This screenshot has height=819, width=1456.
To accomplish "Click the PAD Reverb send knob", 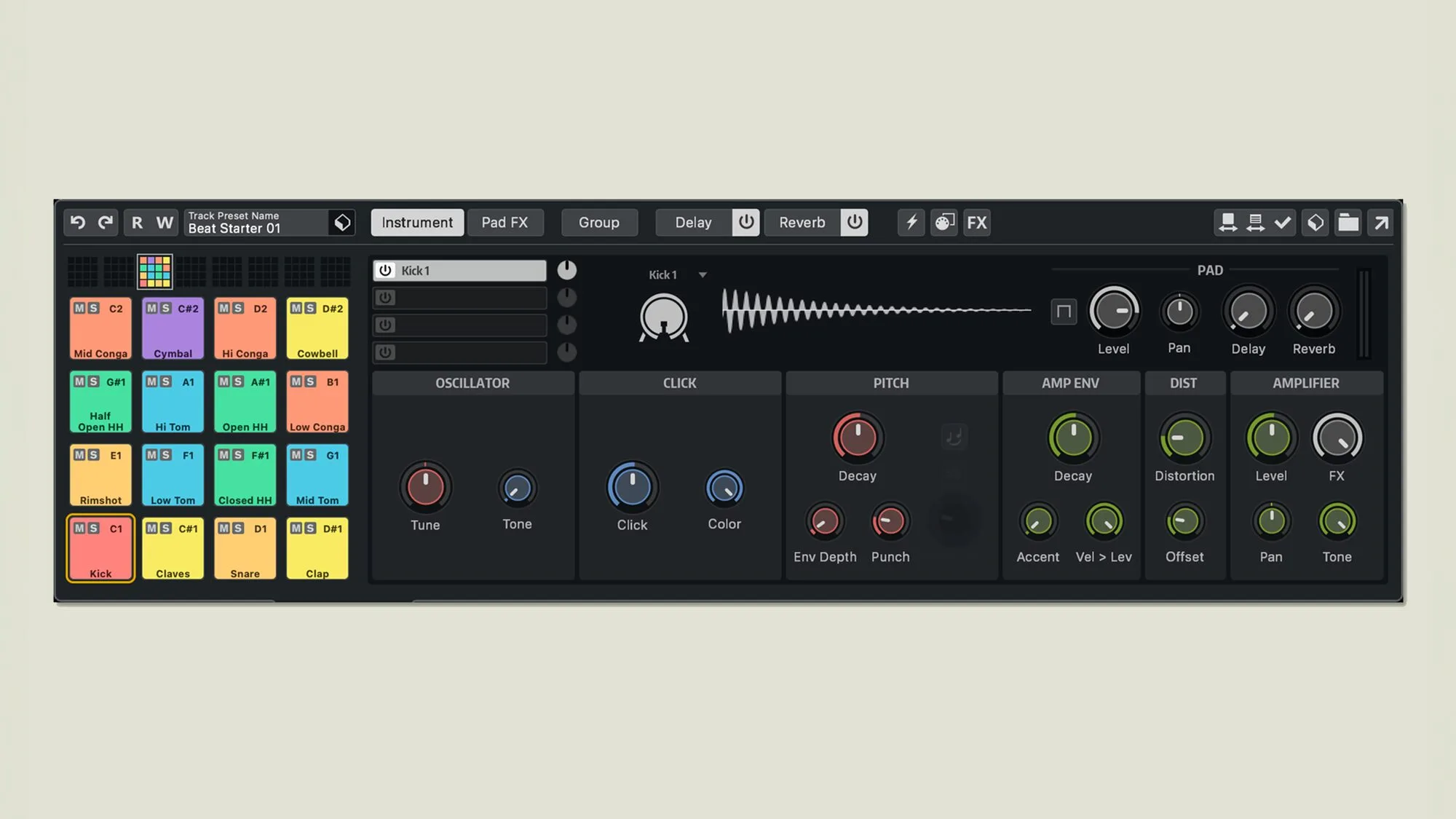I will (x=1314, y=312).
